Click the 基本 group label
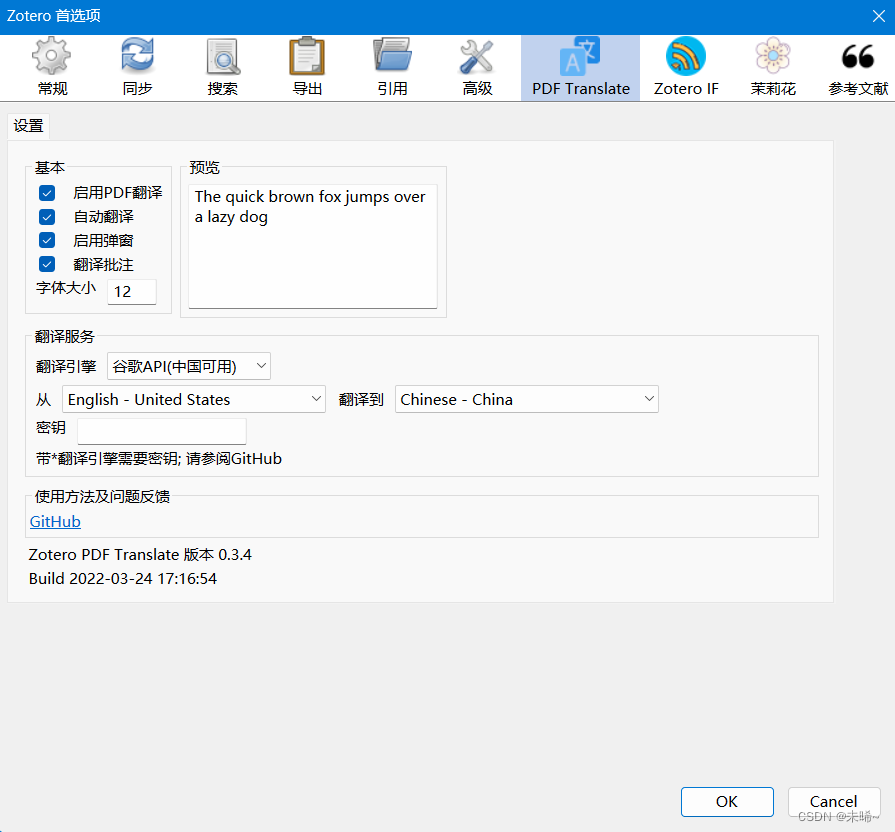 [x=50, y=168]
